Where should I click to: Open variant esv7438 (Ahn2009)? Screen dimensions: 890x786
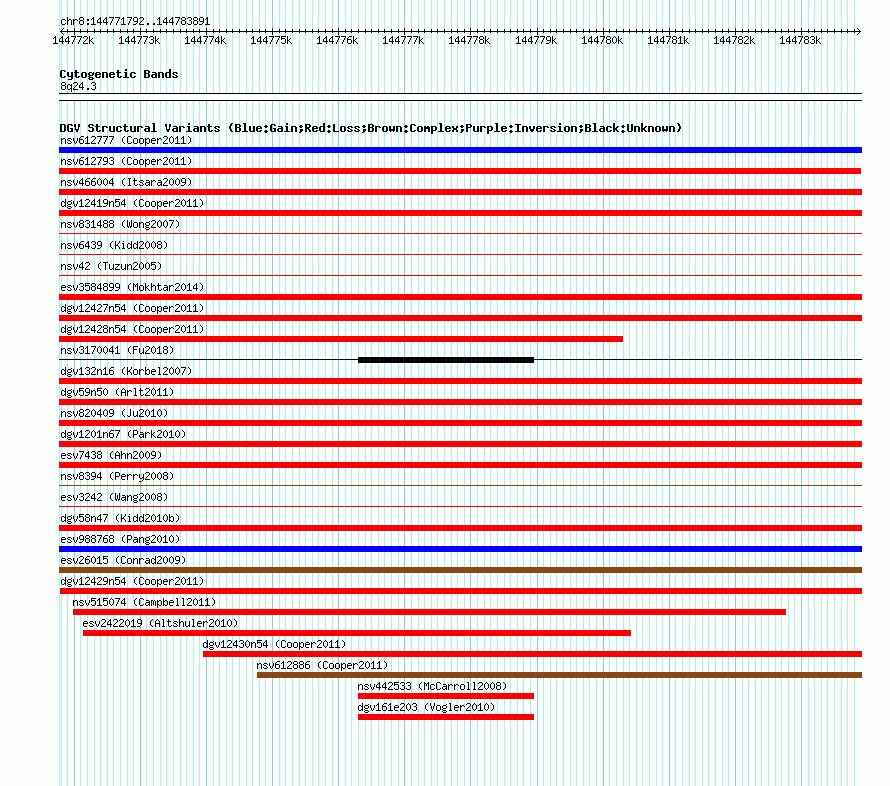[111, 455]
